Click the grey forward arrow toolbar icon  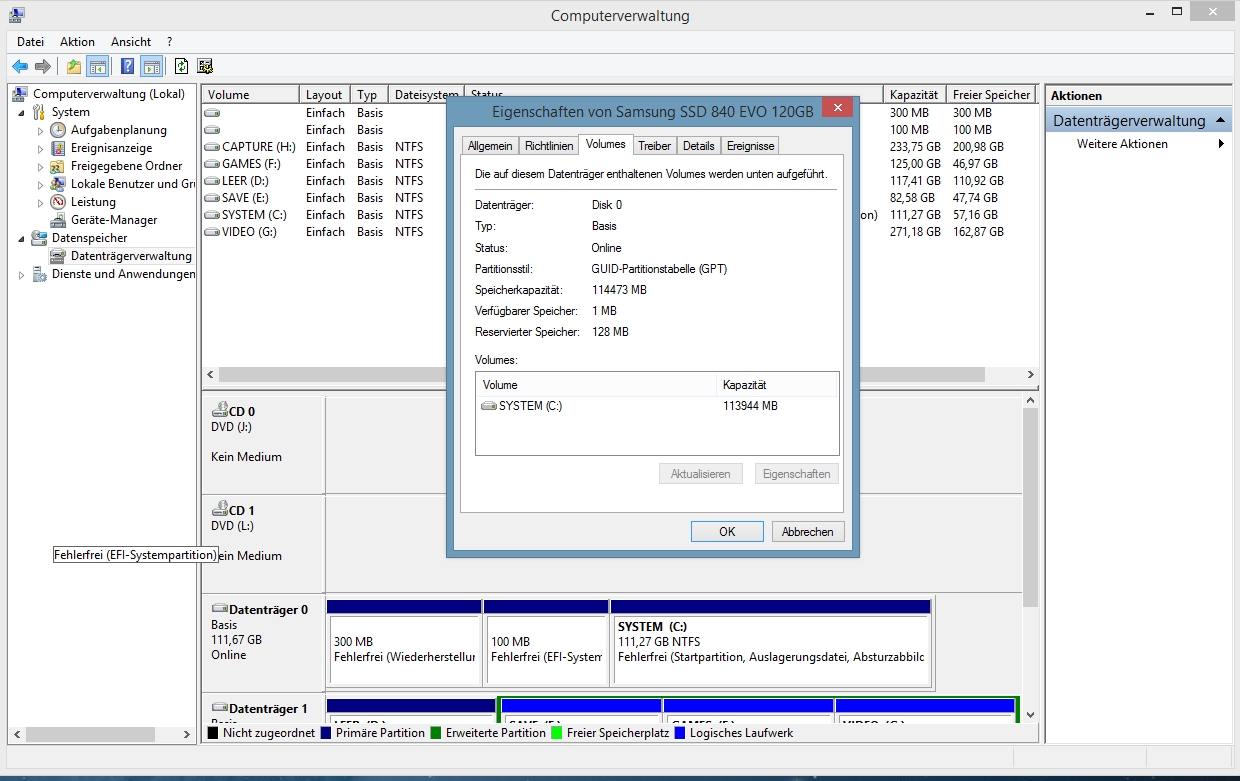42,67
